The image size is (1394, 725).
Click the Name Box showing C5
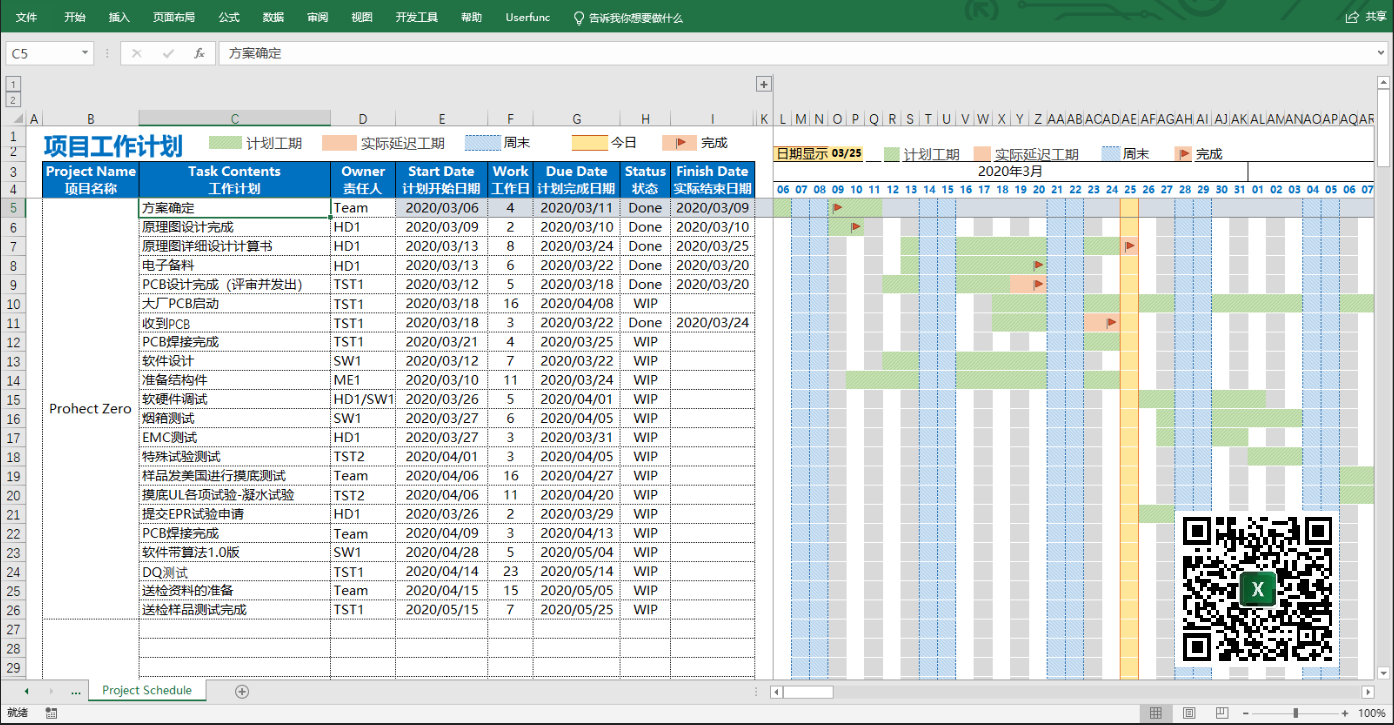[42, 53]
